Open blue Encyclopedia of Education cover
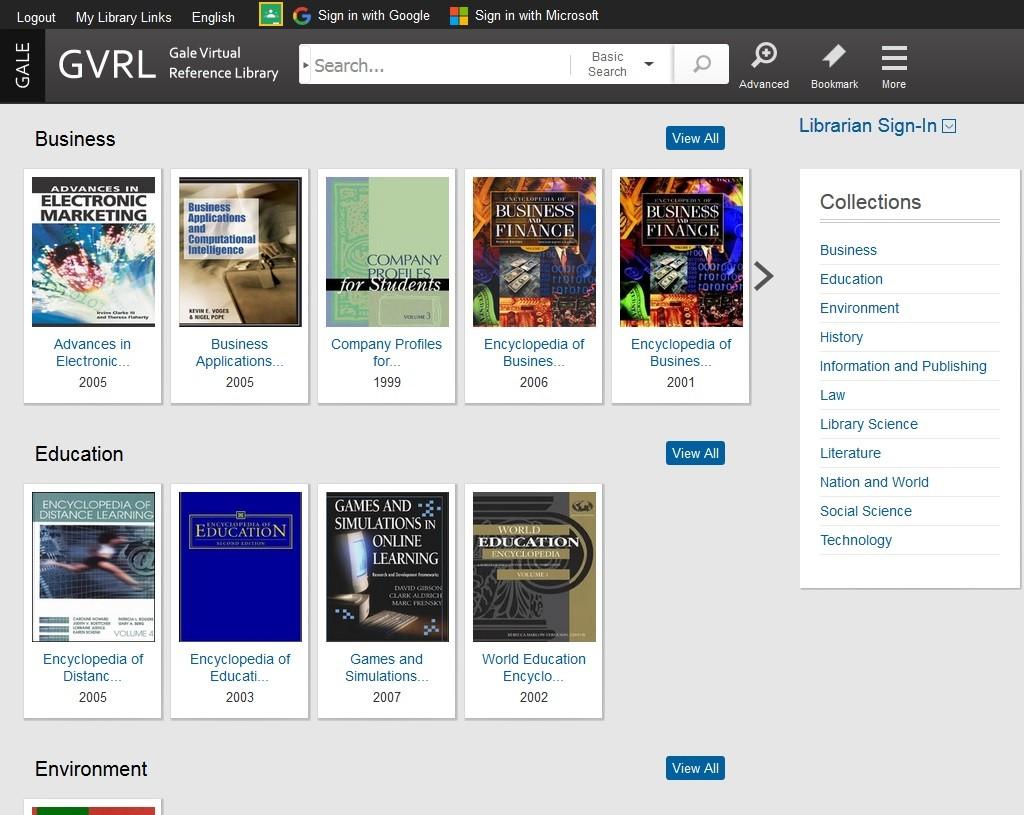This screenshot has width=1024, height=815. point(240,567)
